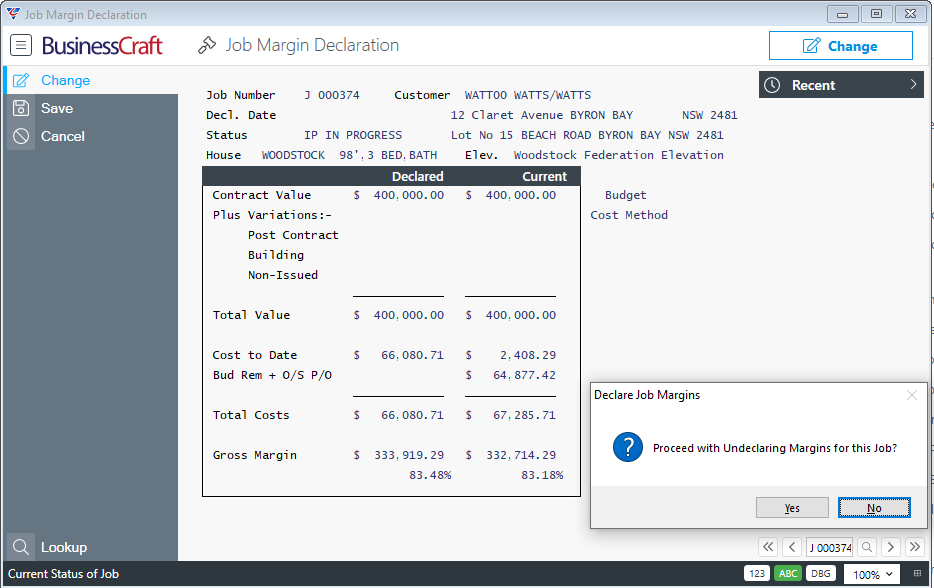The image size is (934, 588).
Task: Click the Current Status of Job status text
Action: 63,574
